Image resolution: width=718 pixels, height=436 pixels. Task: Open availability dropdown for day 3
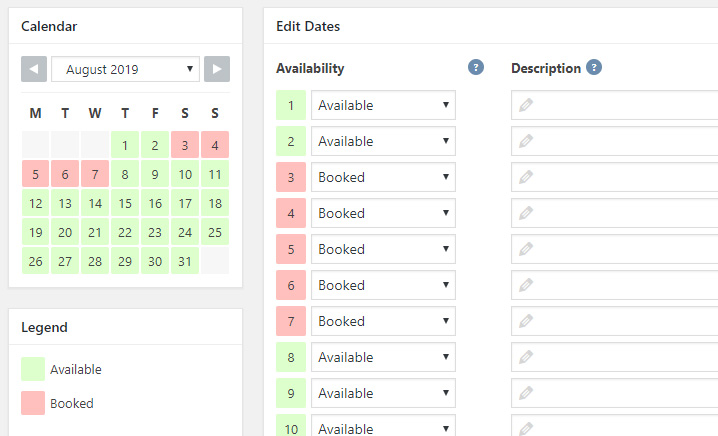[383, 177]
